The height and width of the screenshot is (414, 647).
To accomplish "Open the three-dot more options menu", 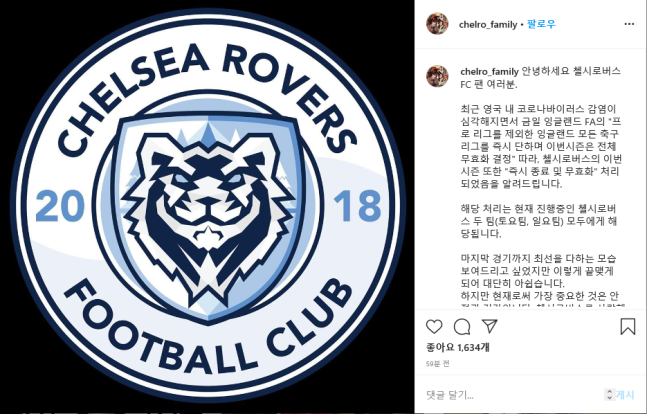I will click(x=629, y=24).
